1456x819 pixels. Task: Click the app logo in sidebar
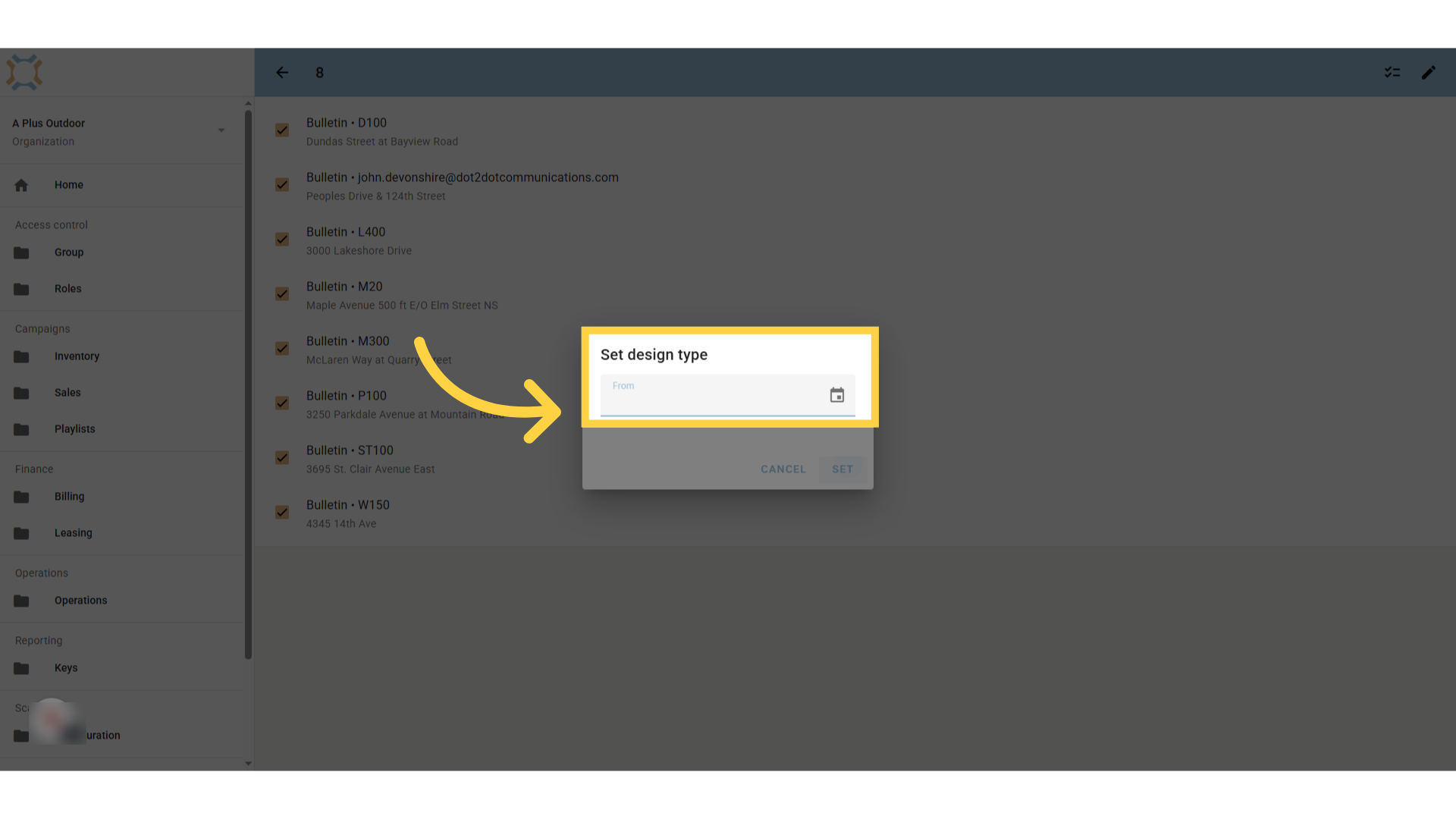(x=24, y=73)
